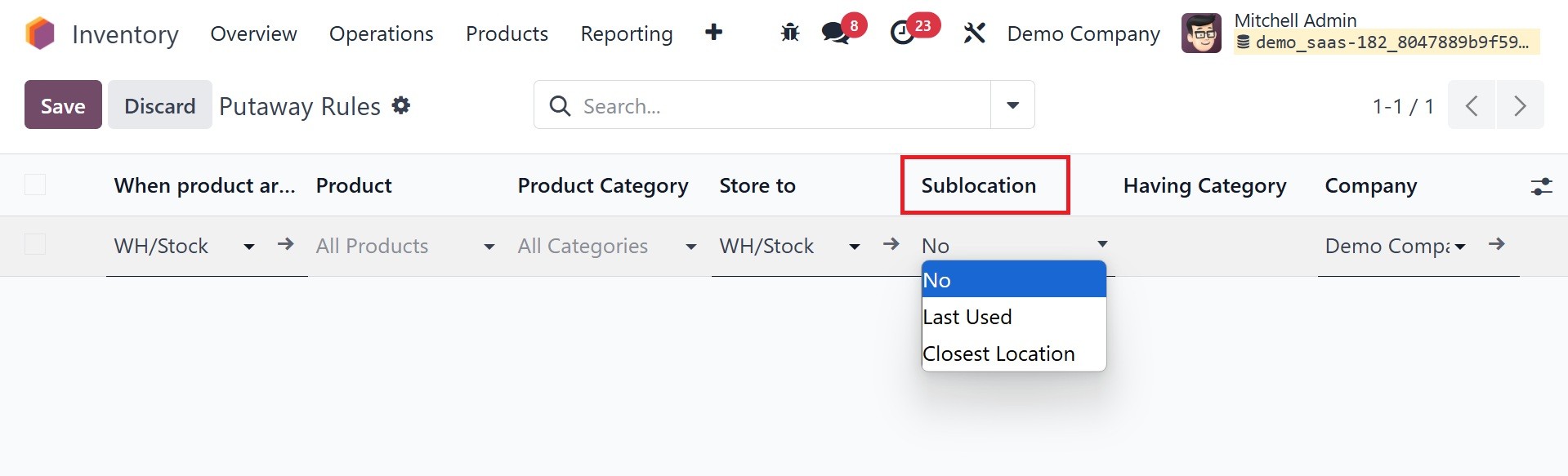Click Mitchell Admin user avatar
This screenshot has width=1568, height=476.
coord(1201,33)
